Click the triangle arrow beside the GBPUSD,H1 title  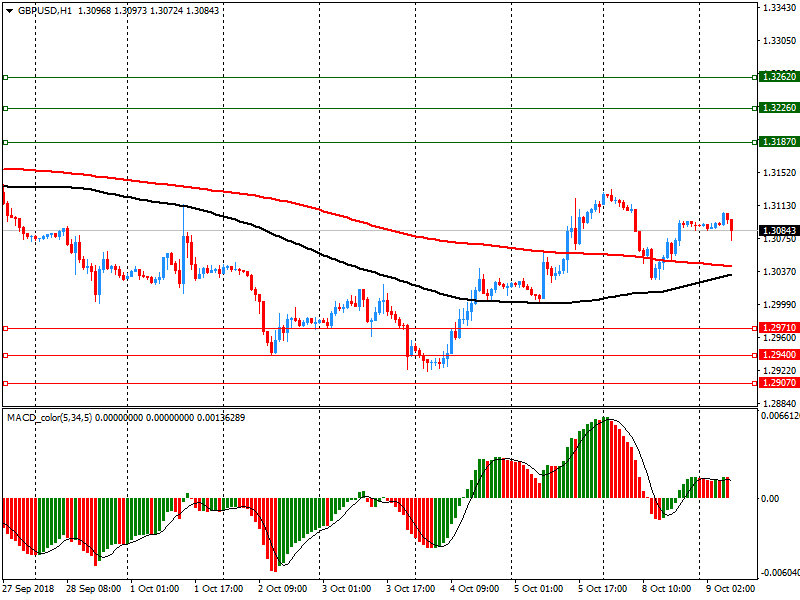(9, 9)
